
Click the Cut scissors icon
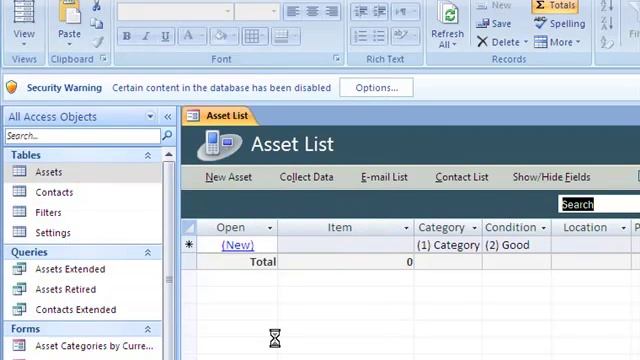(97, 6)
